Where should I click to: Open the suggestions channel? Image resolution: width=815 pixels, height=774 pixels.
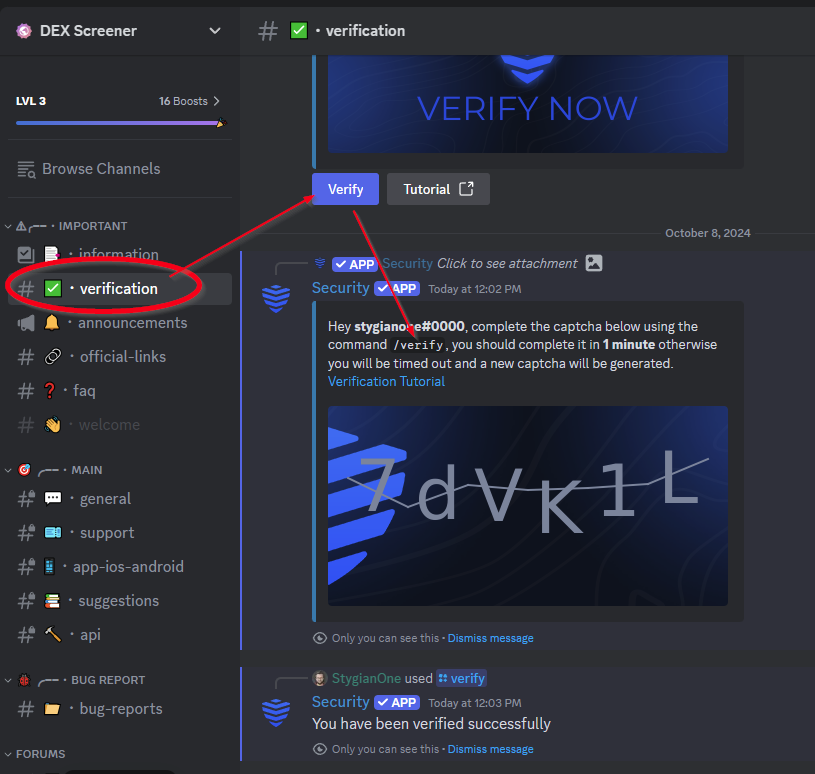tap(121, 601)
